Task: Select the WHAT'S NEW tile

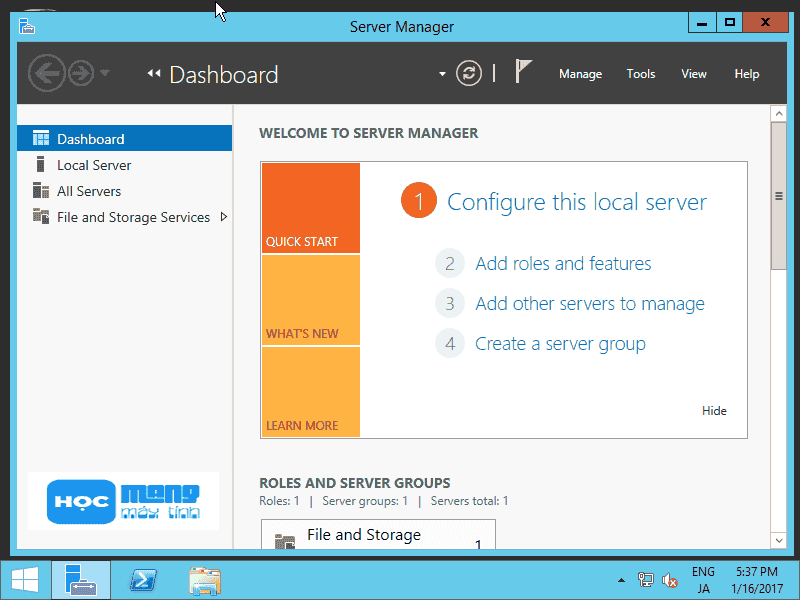Action: pyautogui.click(x=311, y=300)
